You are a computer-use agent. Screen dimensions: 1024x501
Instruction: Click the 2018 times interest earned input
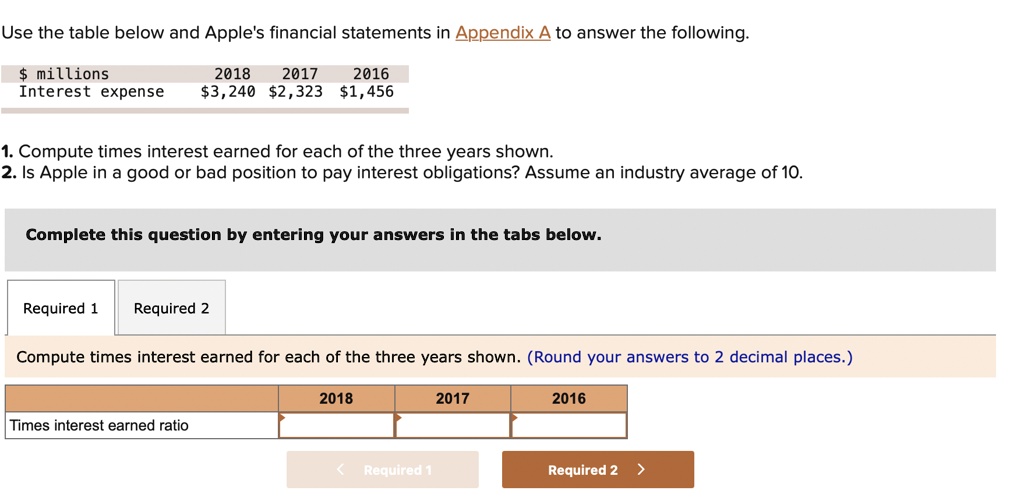coord(337,425)
